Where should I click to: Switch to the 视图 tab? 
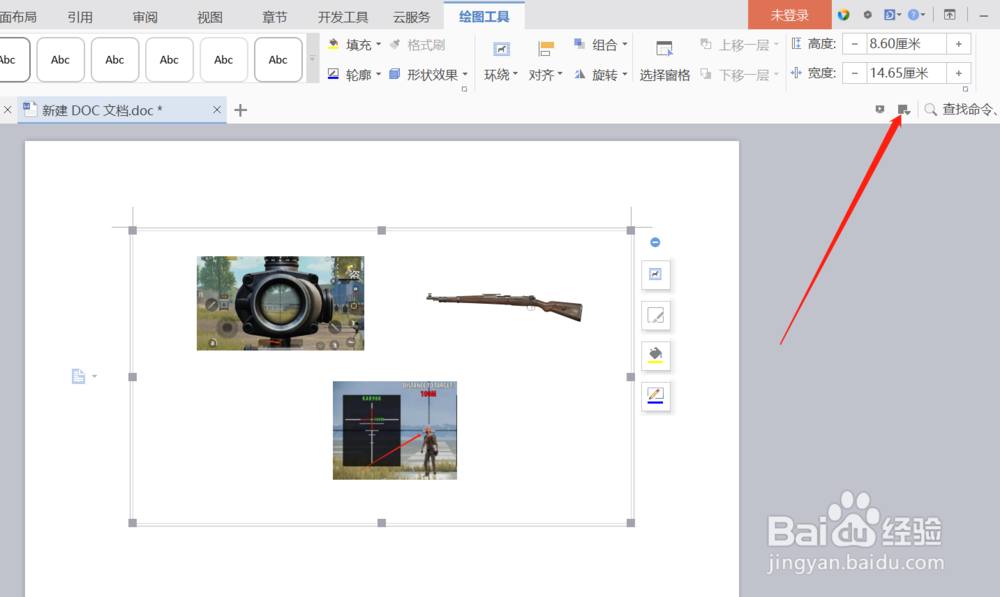click(210, 17)
